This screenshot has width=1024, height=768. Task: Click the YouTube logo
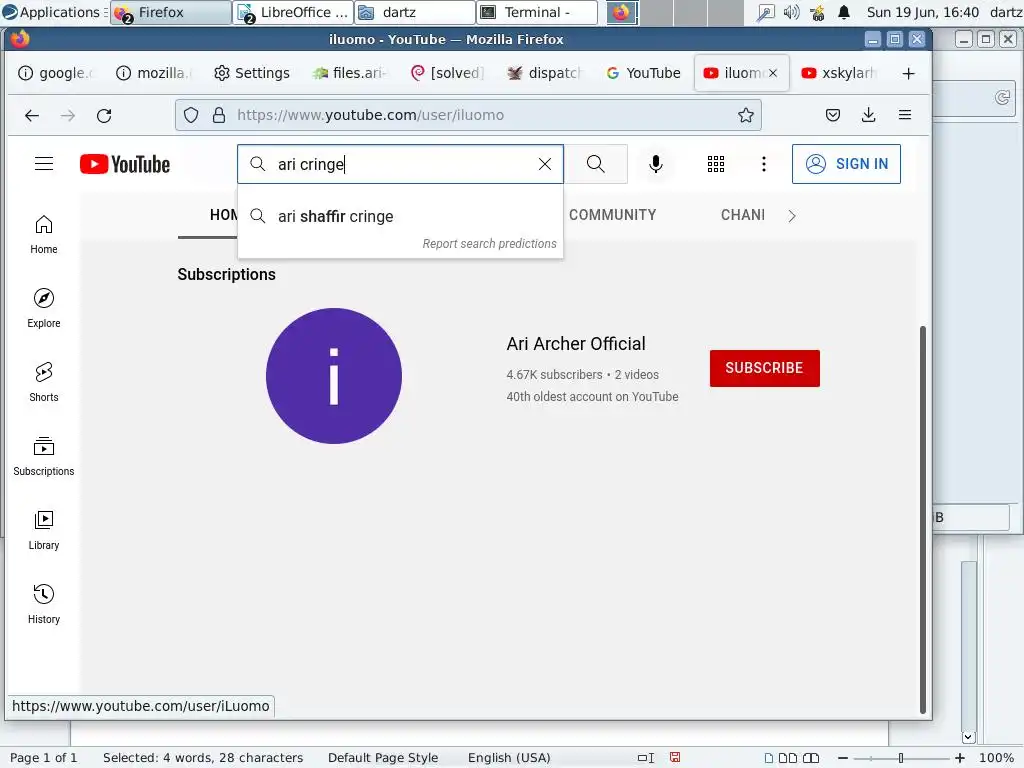[125, 164]
